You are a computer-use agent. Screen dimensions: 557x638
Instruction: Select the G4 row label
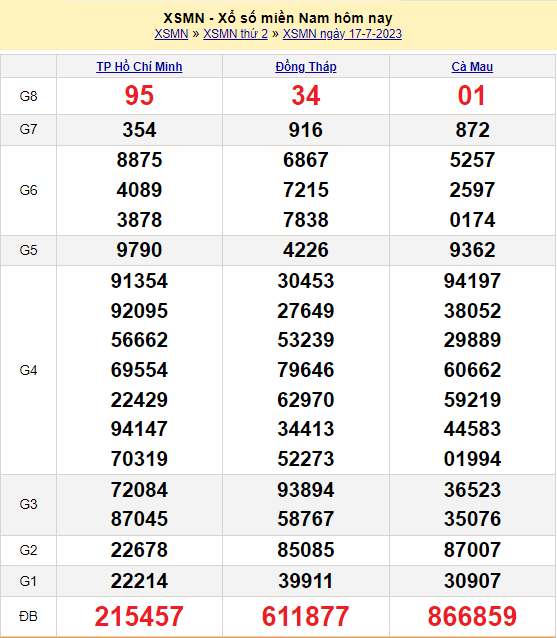tap(28, 370)
